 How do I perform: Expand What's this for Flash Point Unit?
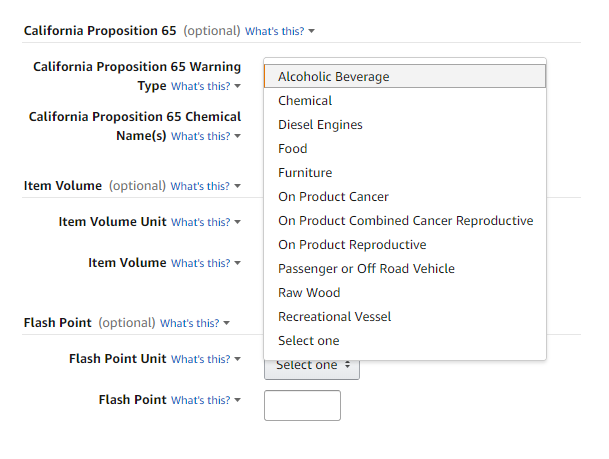pyautogui.click(x=206, y=359)
